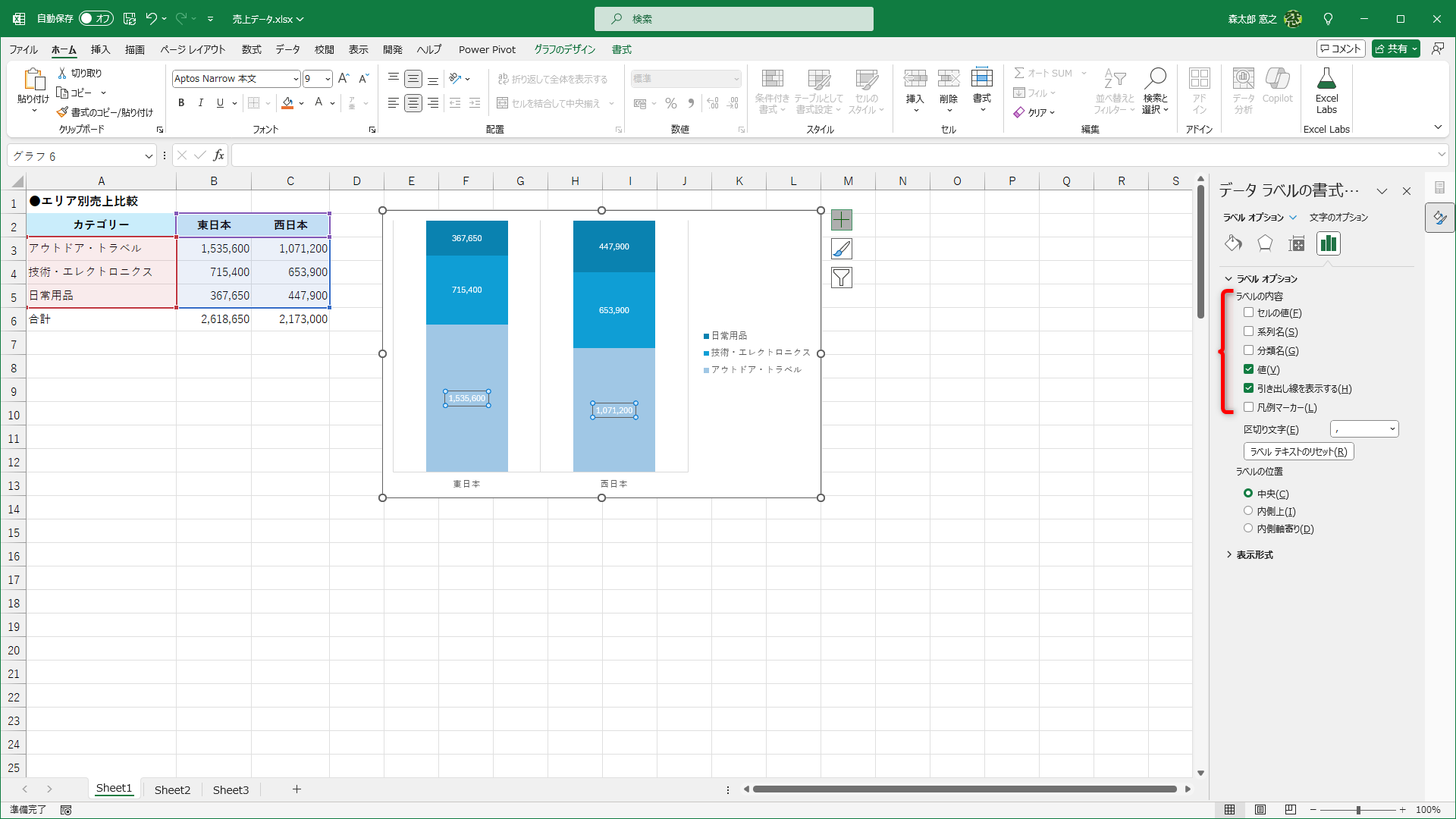Switch to Sheet2 tab

pos(172,789)
